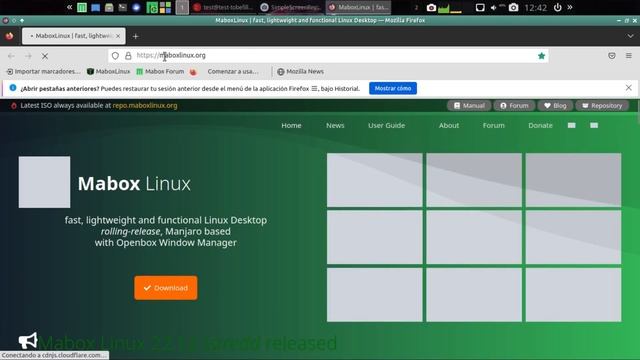Open Donate in site navigation

pos(540,125)
